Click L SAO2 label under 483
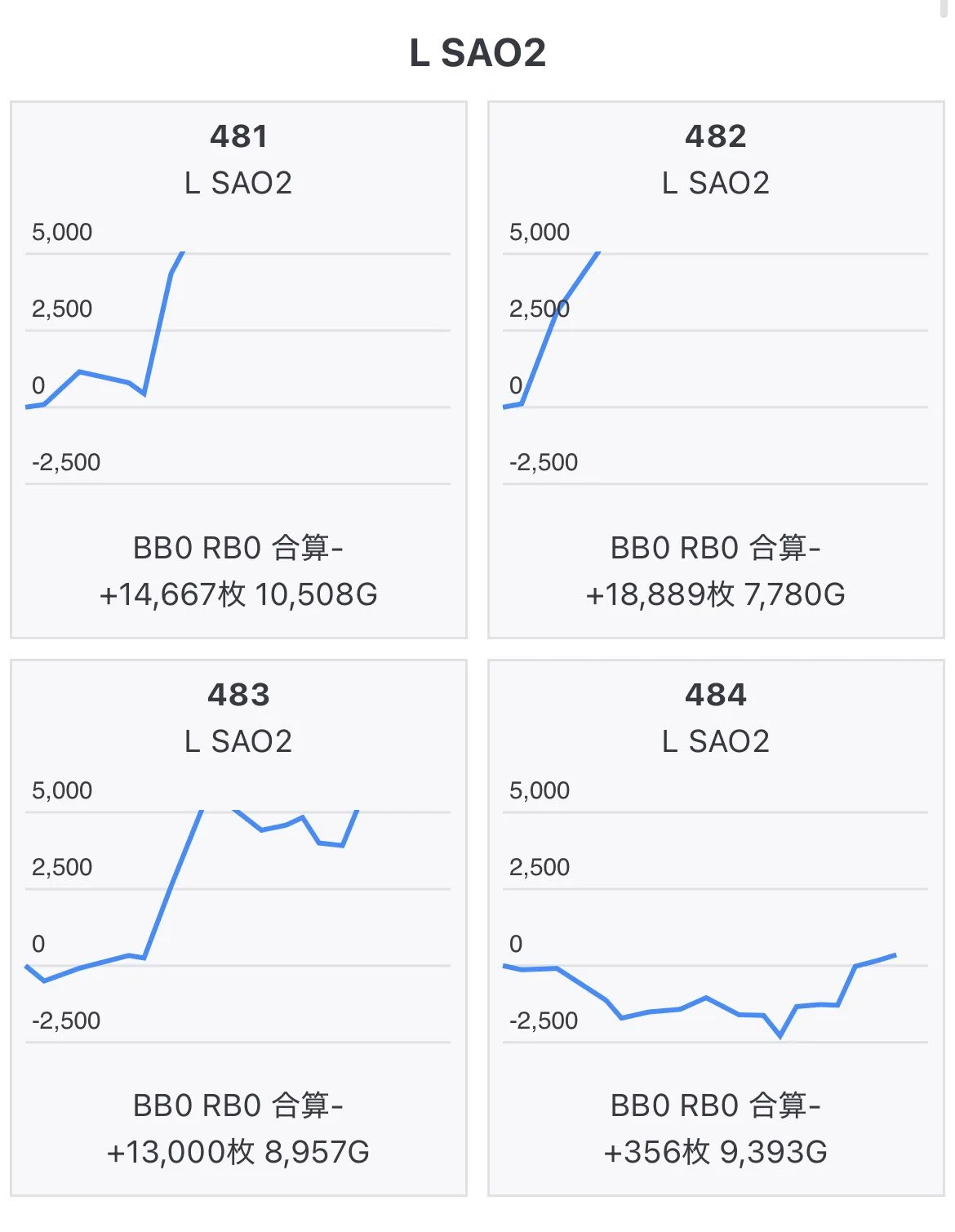Image resolution: width=955 pixels, height=1232 pixels. click(x=238, y=741)
